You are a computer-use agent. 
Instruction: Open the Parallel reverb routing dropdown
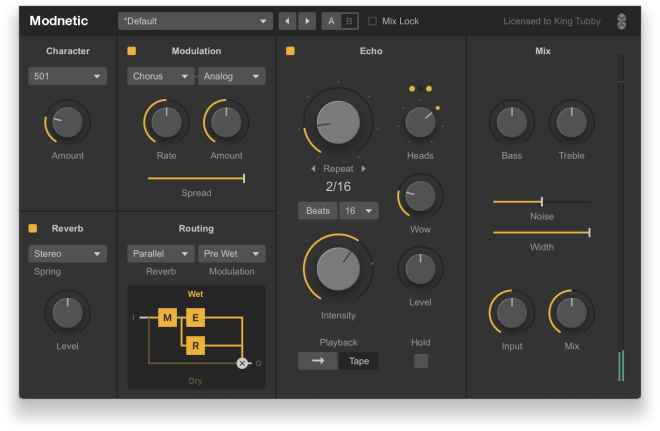160,254
